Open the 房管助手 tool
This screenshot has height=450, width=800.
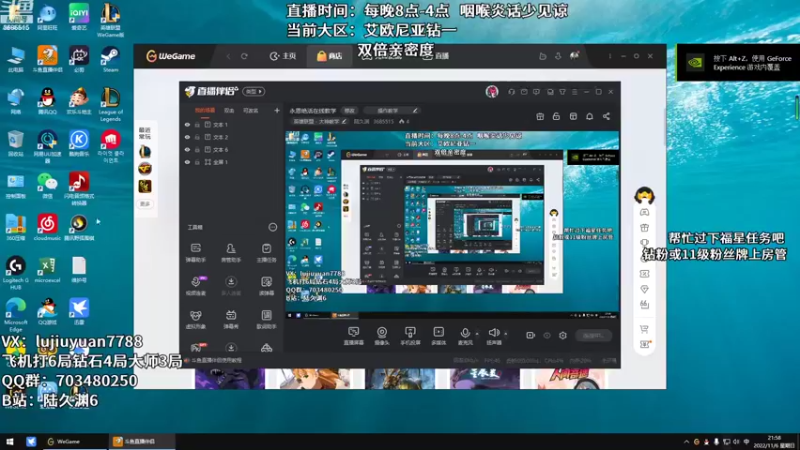coord(231,253)
